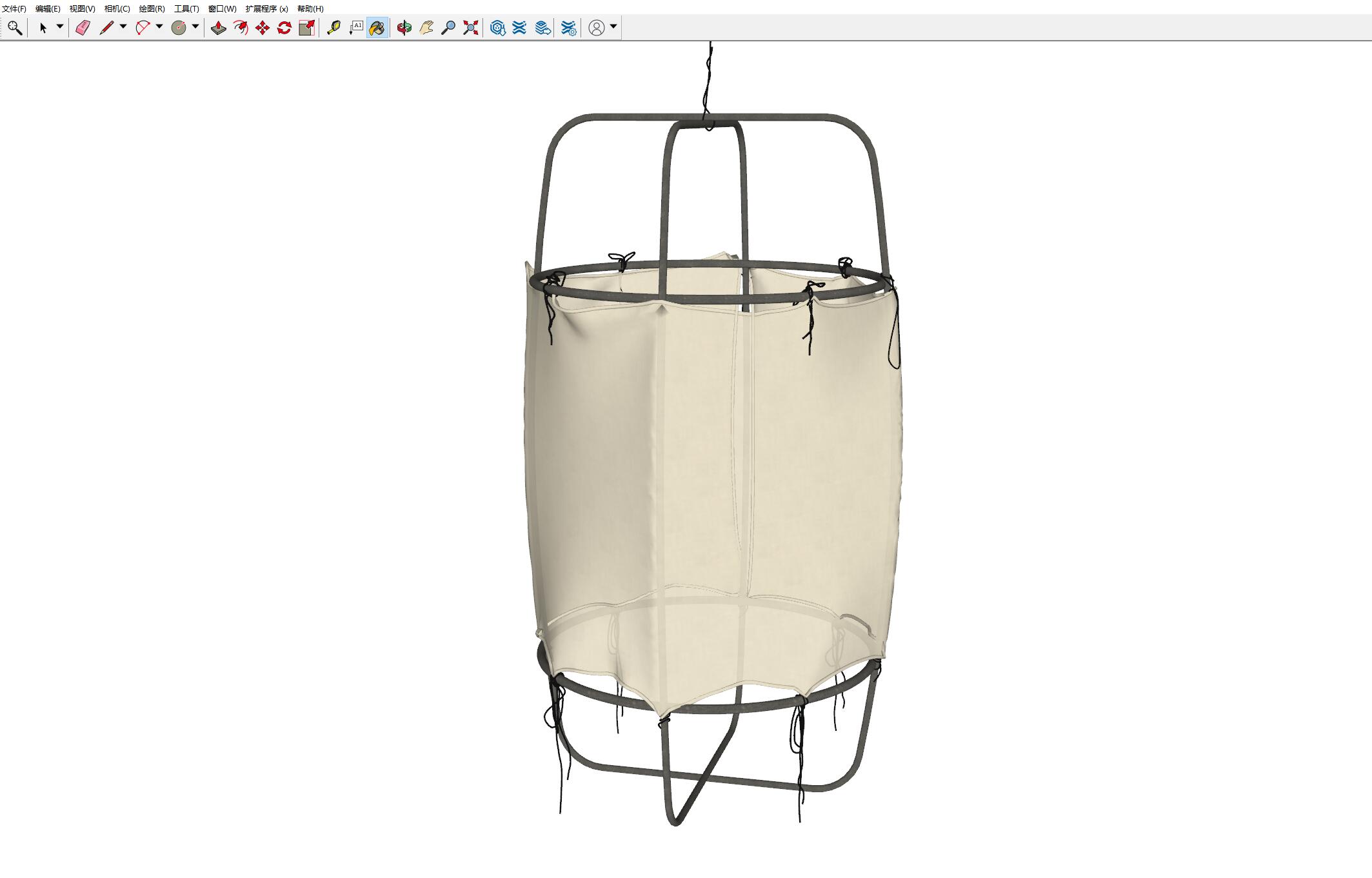The image size is (1372, 878).
Task: Open the 相机(C) menu
Action: coord(117,9)
